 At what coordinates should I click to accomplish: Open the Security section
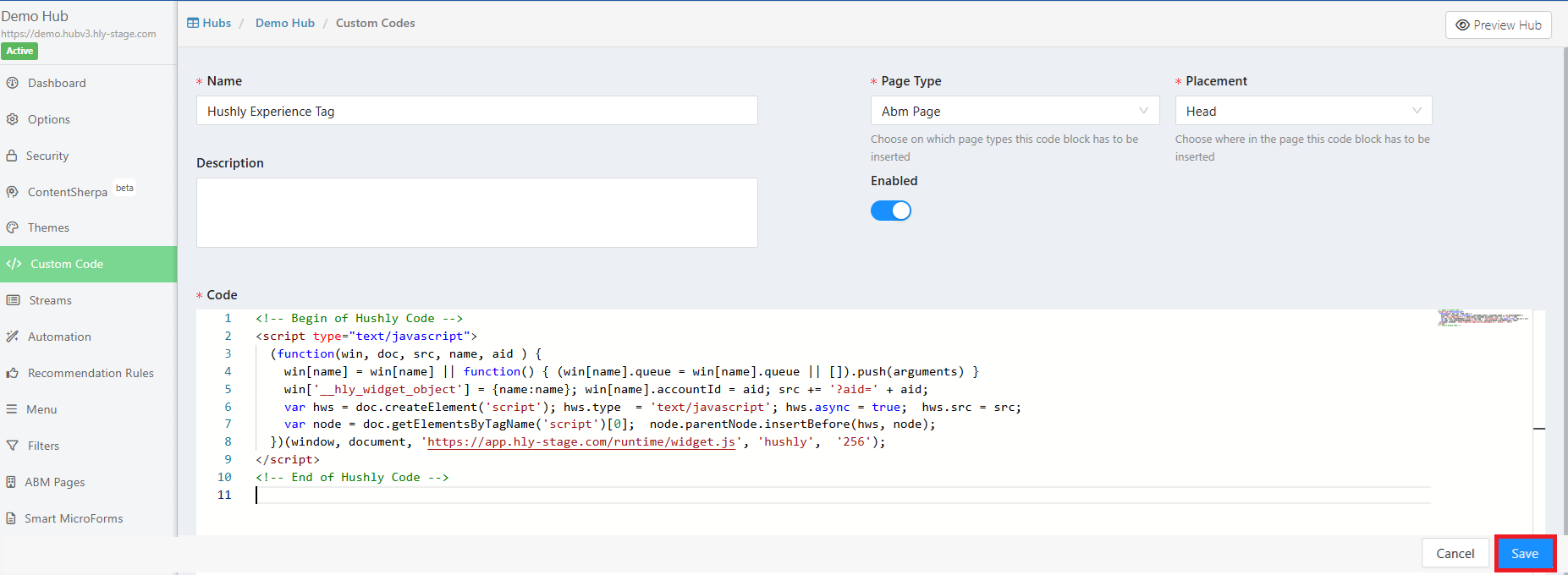[89, 156]
